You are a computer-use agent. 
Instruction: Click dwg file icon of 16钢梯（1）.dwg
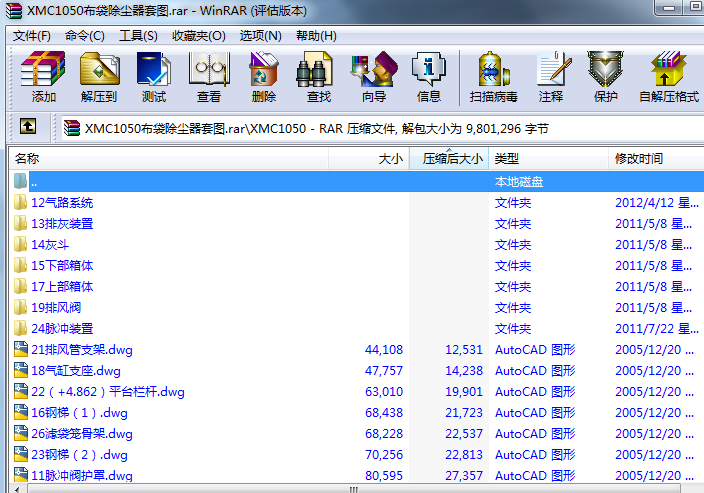pyautogui.click(x=21, y=412)
